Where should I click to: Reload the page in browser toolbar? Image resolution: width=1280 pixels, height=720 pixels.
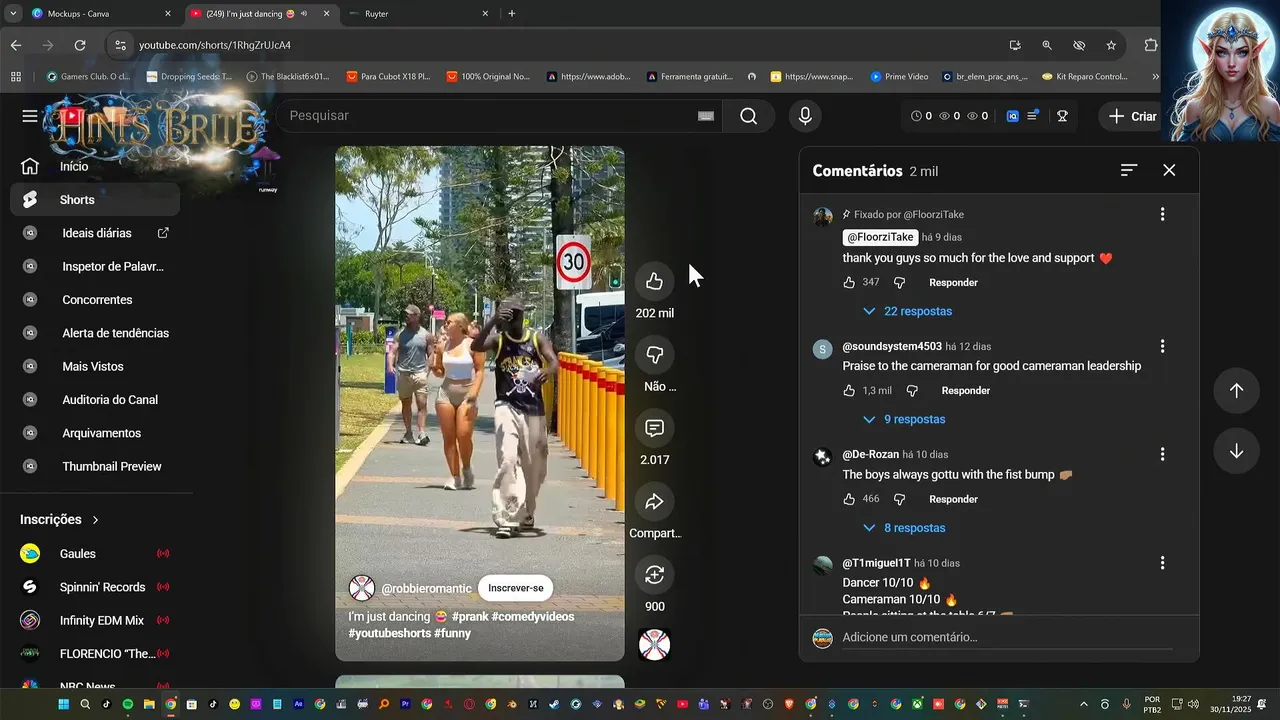point(80,45)
